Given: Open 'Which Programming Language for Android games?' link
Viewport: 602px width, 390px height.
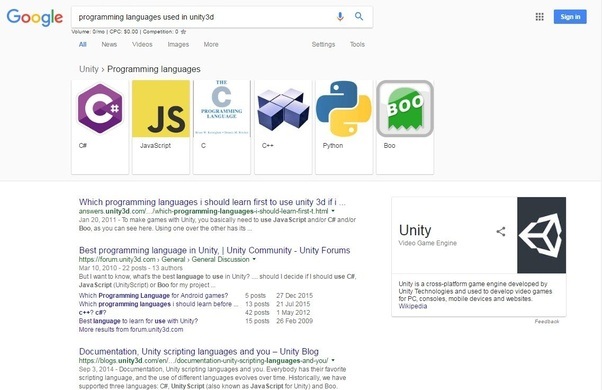Looking at the screenshot, I should [x=153, y=296].
